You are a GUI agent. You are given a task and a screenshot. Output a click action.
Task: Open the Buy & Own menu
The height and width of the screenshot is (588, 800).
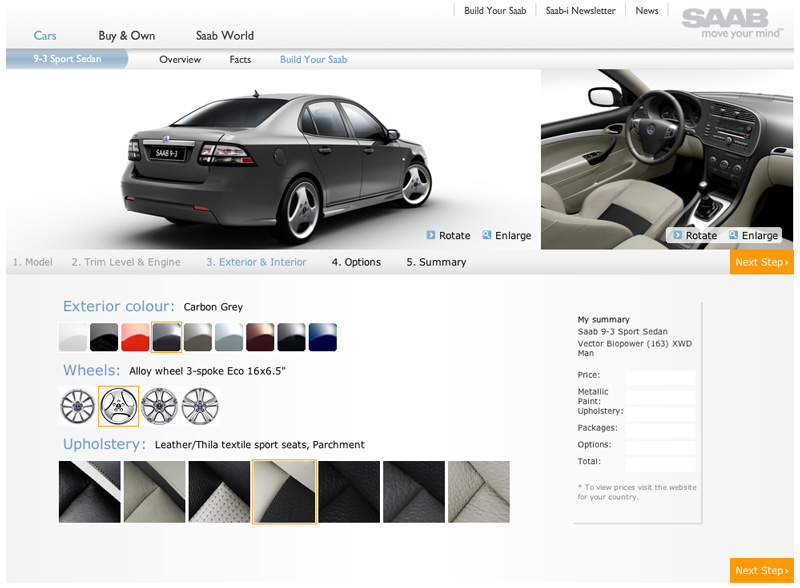click(127, 36)
